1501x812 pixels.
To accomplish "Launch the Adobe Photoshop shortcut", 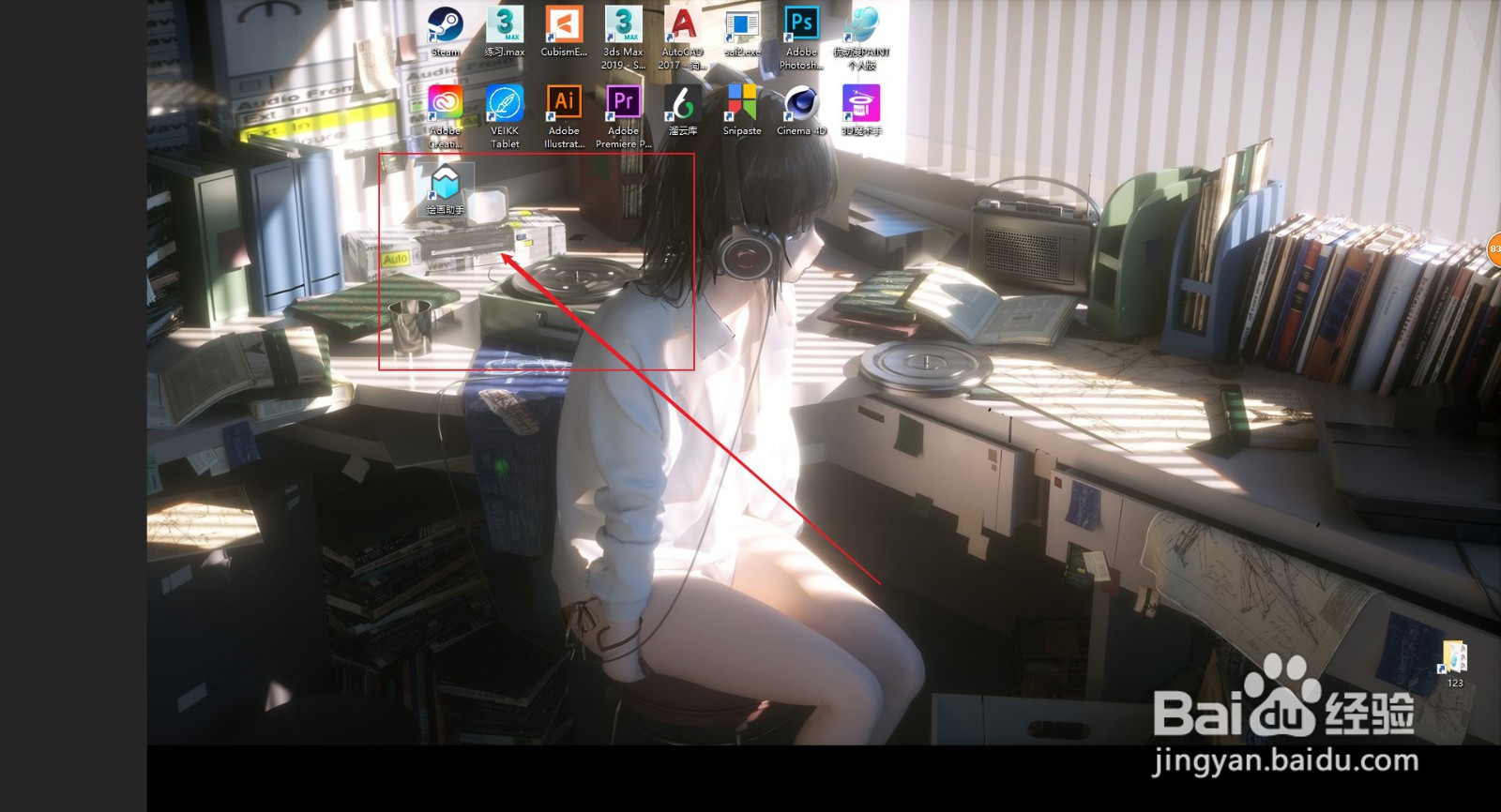I will pyautogui.click(x=801, y=38).
